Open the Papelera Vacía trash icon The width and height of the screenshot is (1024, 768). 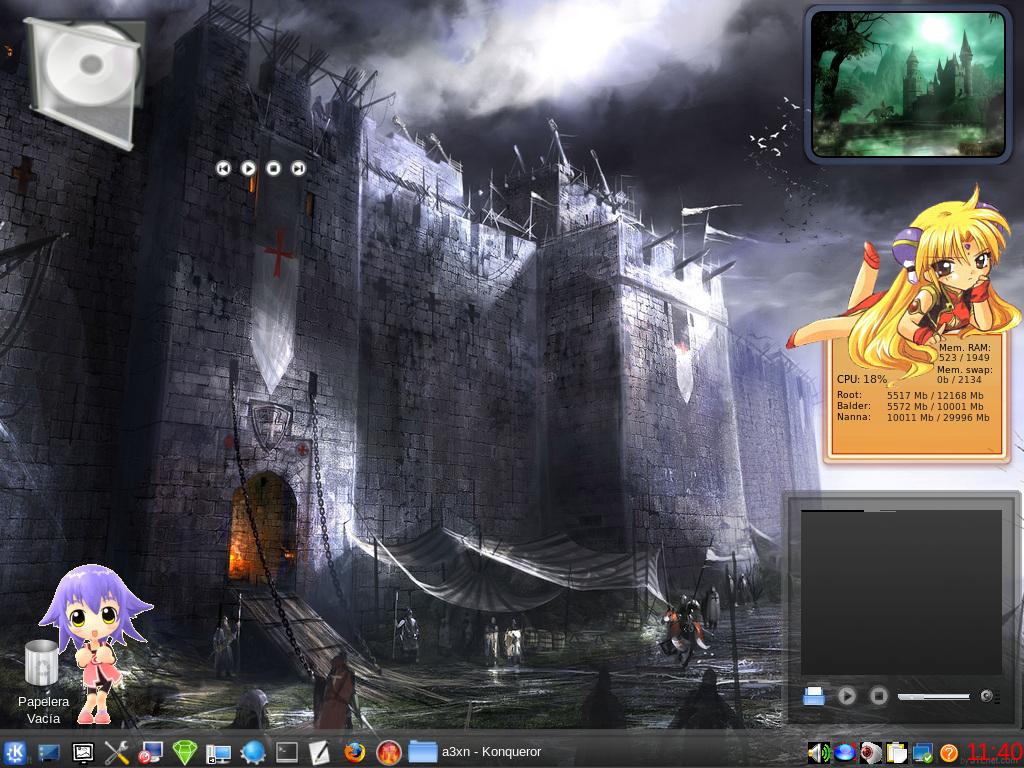tap(42, 681)
